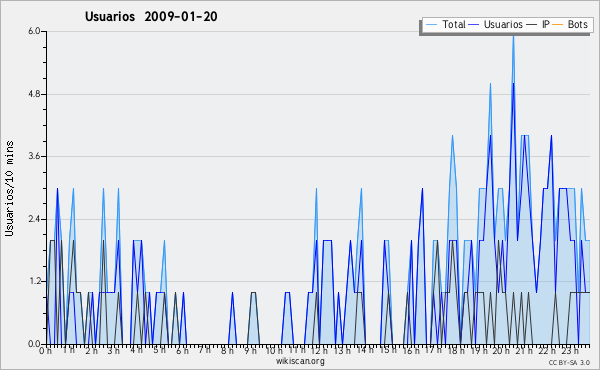Click the light blue Total legend line

tap(431, 25)
